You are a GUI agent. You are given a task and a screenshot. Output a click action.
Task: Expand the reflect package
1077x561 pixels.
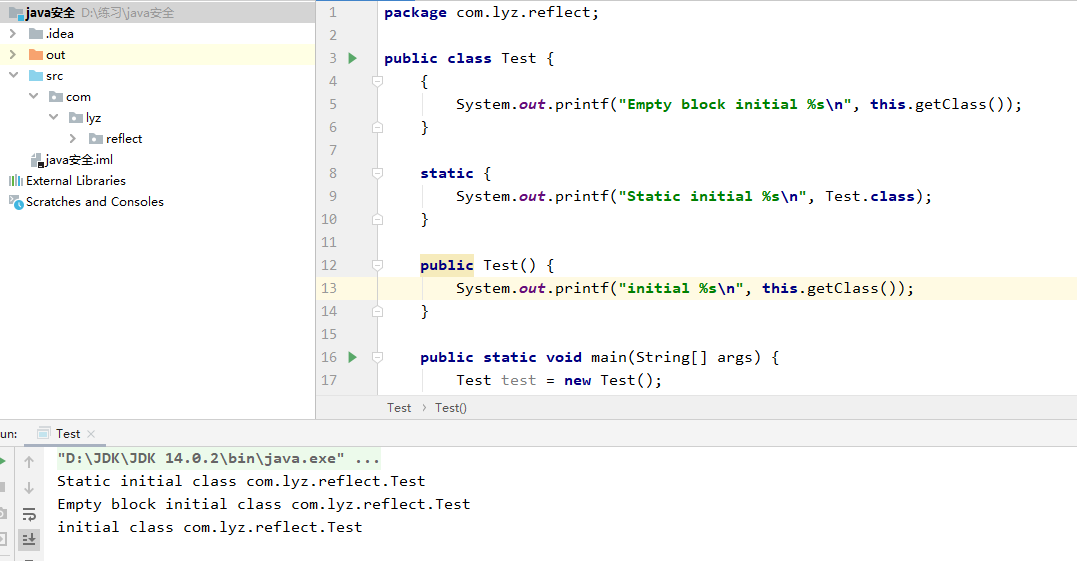(73, 139)
